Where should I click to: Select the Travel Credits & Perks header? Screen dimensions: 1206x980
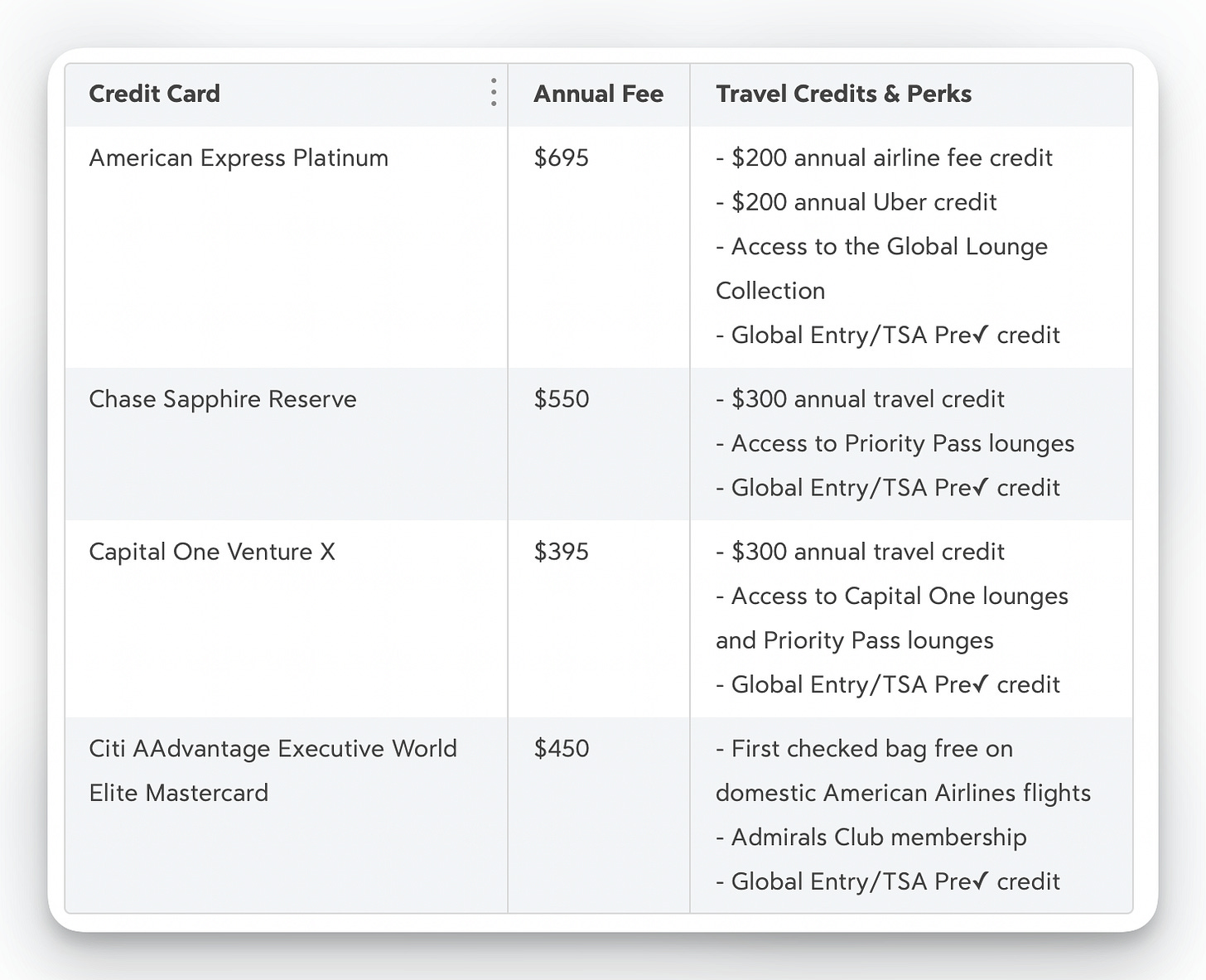[843, 94]
